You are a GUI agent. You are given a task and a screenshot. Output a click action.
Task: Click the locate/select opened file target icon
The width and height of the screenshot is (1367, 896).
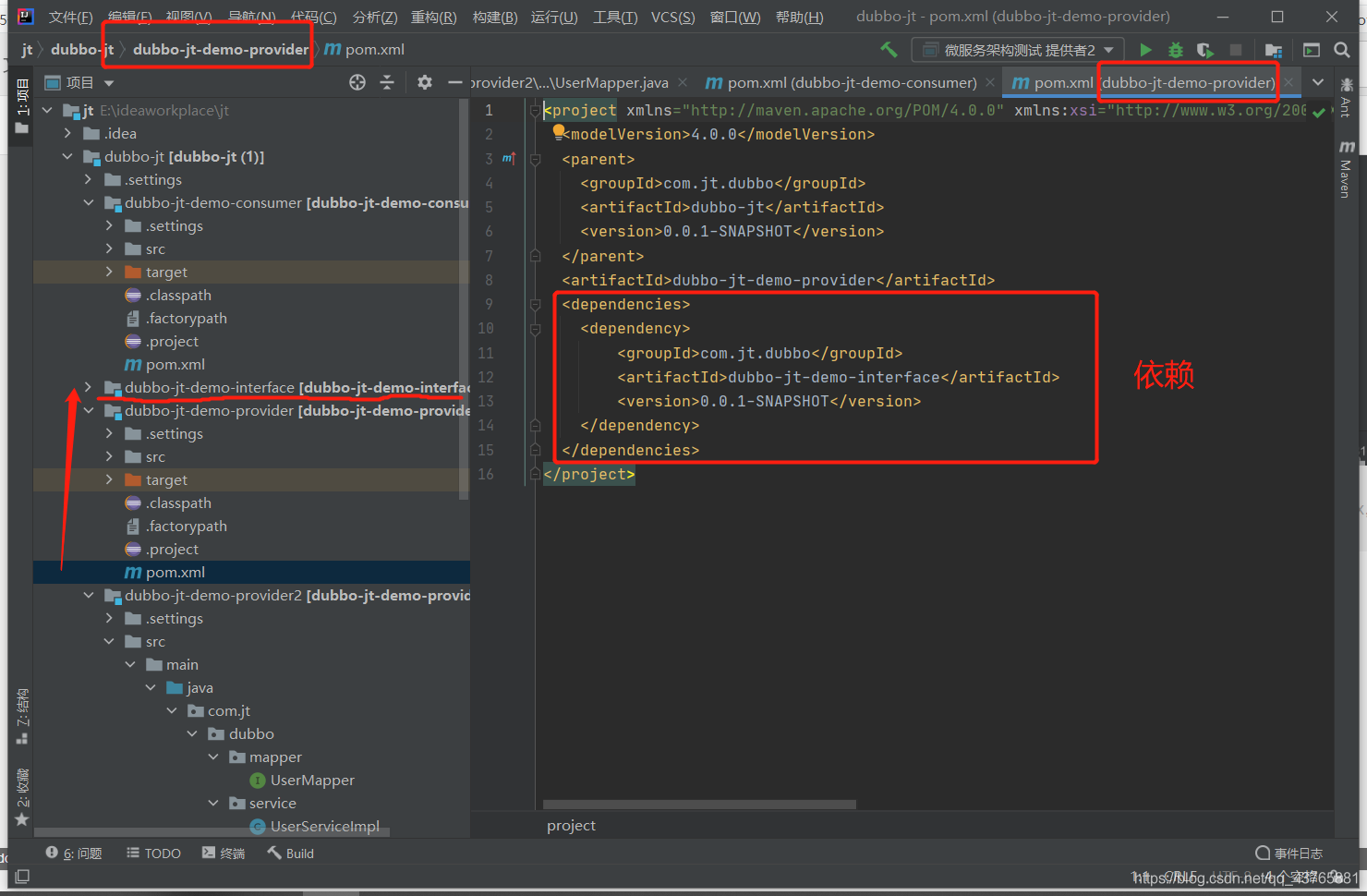tap(357, 82)
